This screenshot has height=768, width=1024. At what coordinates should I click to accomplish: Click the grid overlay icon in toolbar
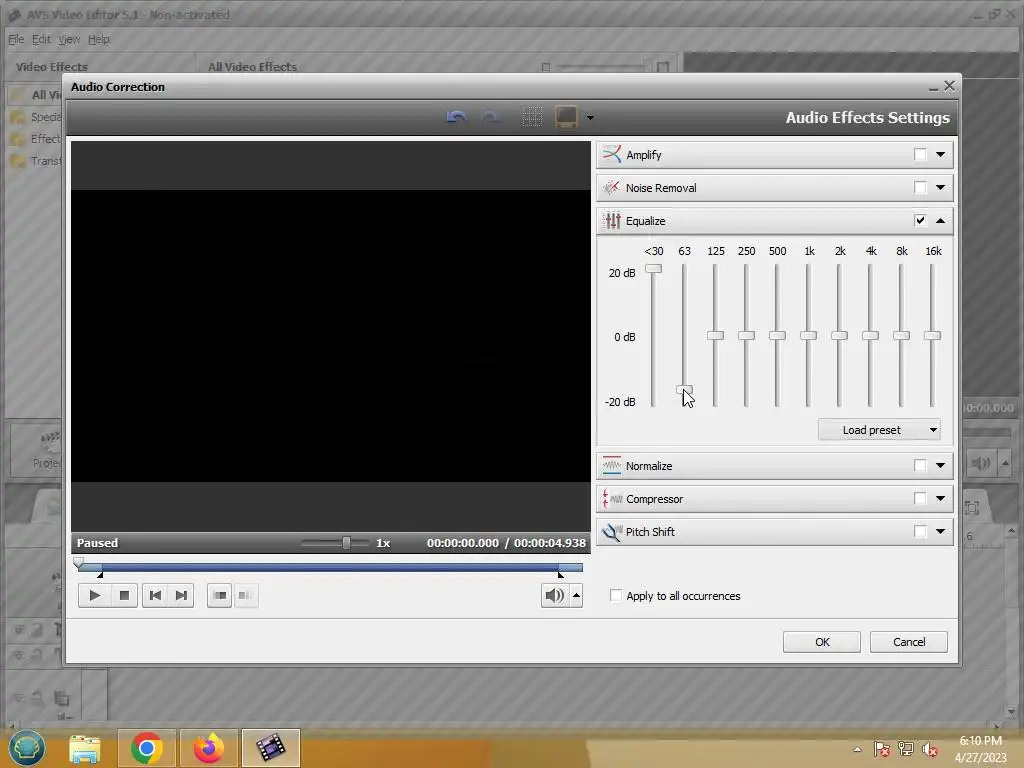[x=532, y=117]
